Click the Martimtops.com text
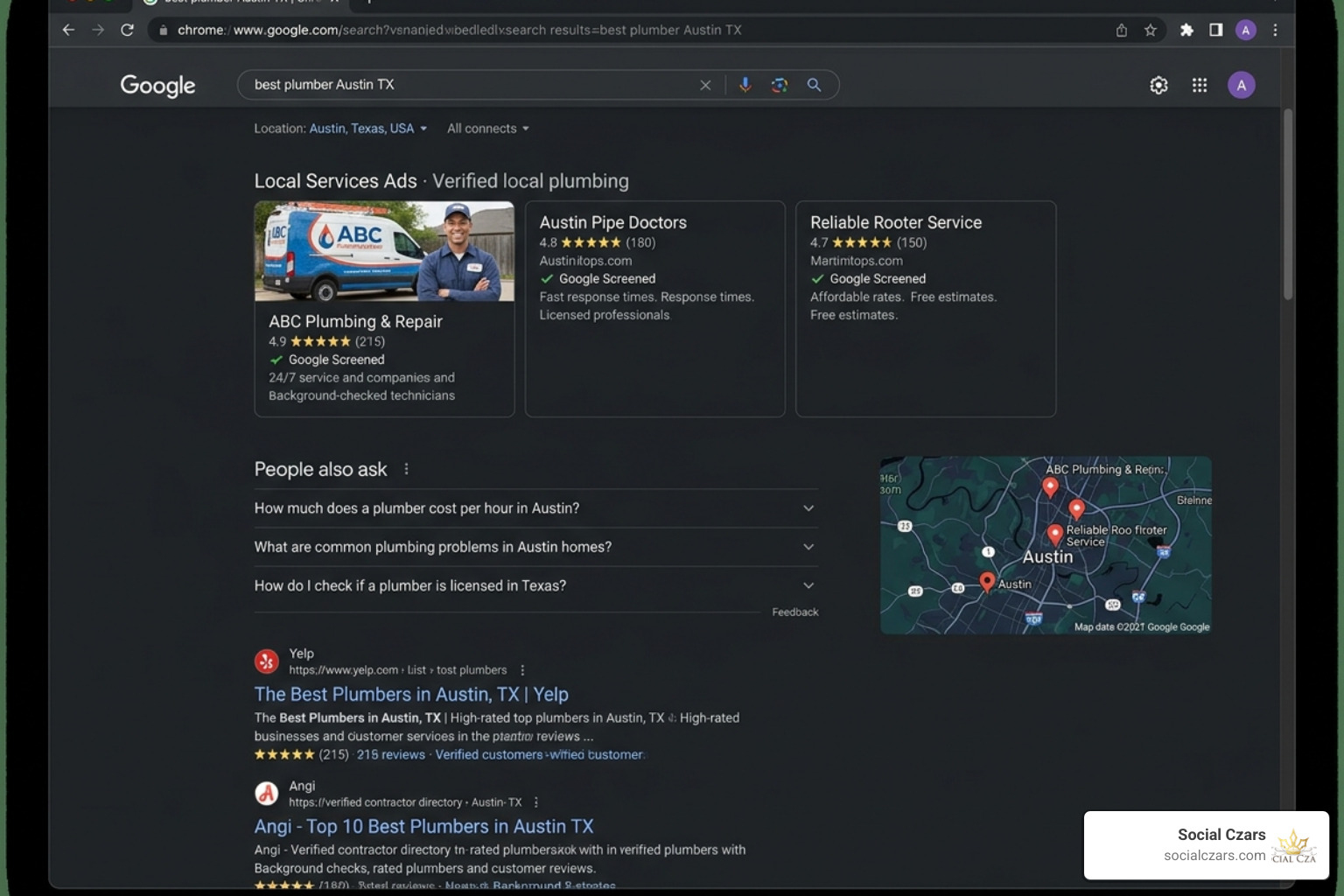 (x=857, y=261)
